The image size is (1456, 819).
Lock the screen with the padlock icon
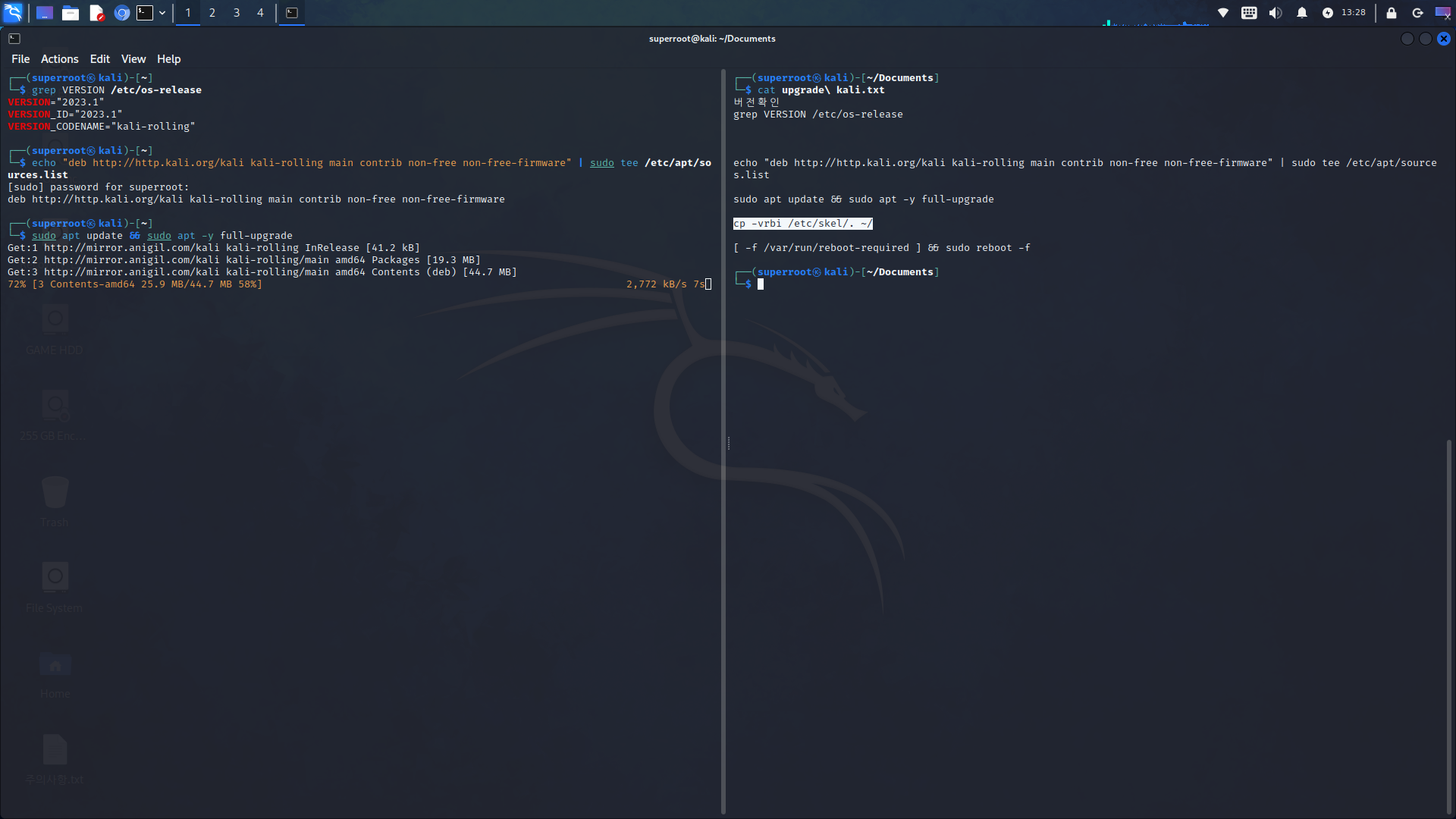(x=1392, y=13)
